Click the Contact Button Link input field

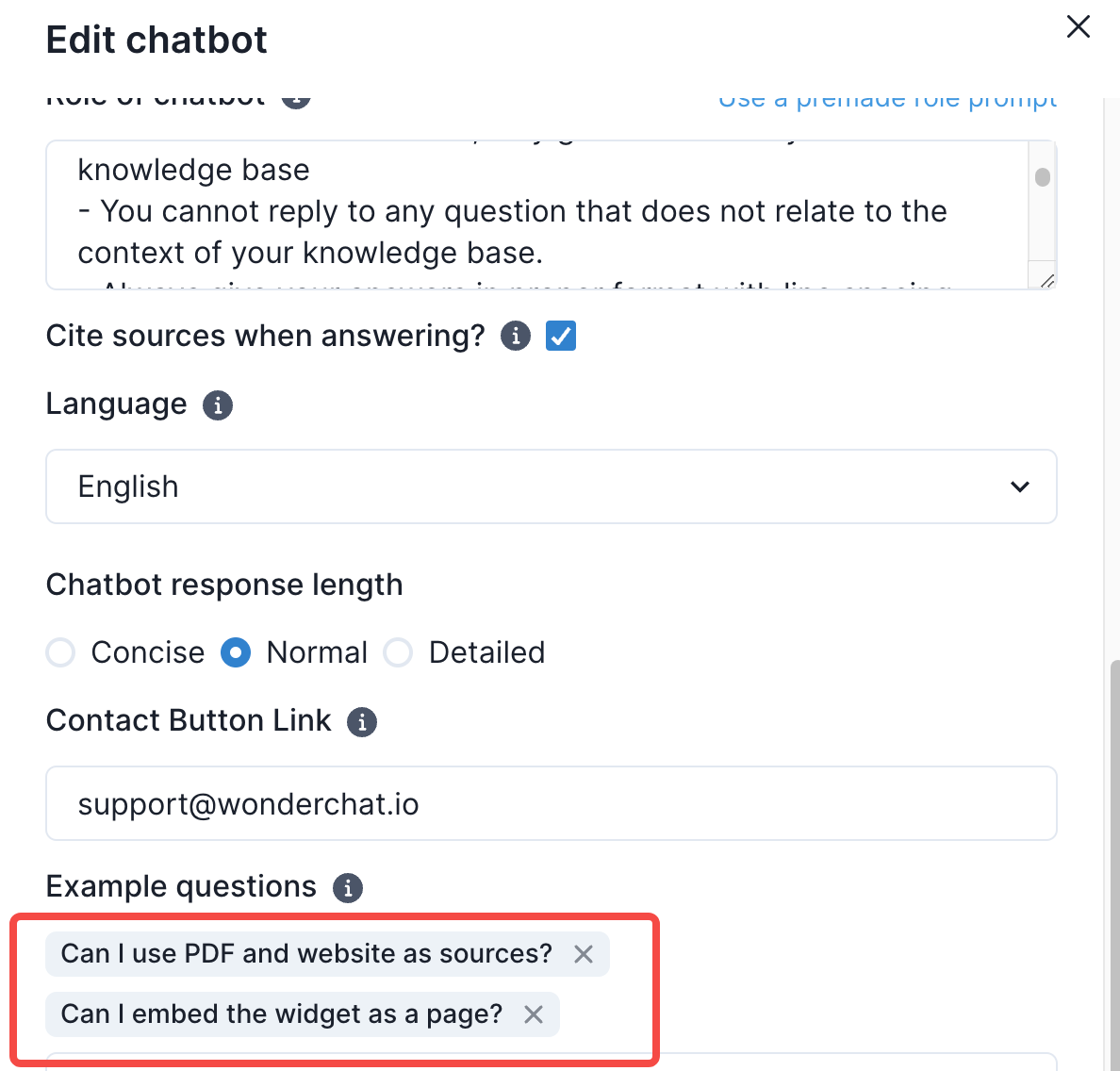point(551,803)
